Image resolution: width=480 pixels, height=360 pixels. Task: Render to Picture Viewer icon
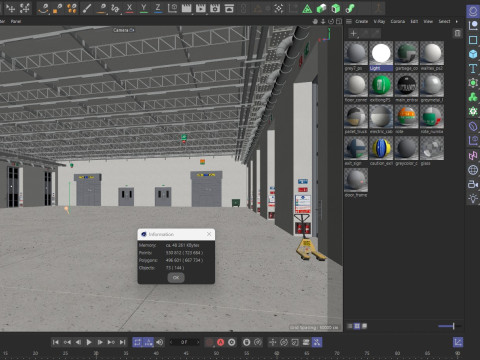coord(201,8)
